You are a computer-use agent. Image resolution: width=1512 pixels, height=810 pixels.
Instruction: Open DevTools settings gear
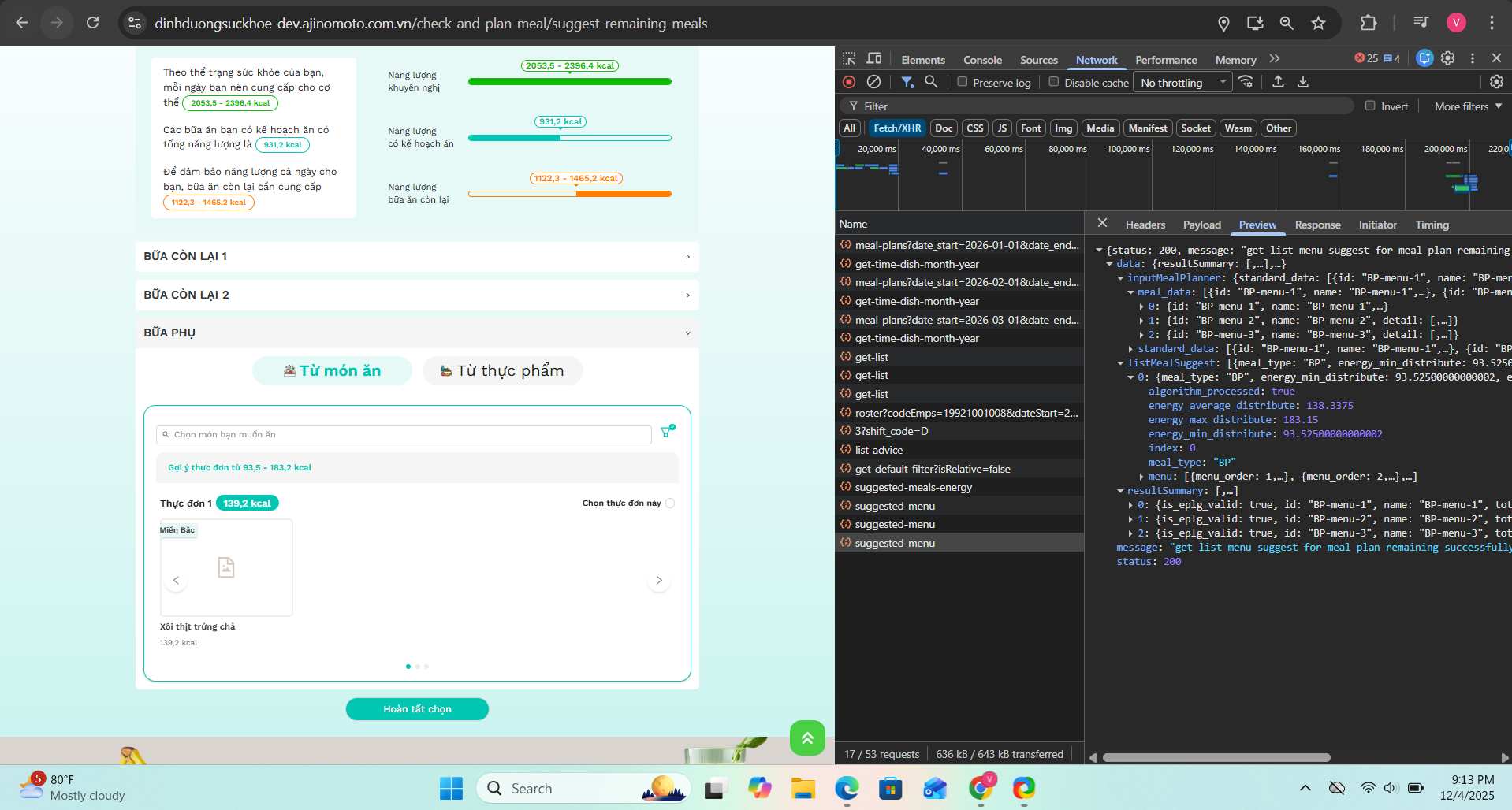(1448, 58)
